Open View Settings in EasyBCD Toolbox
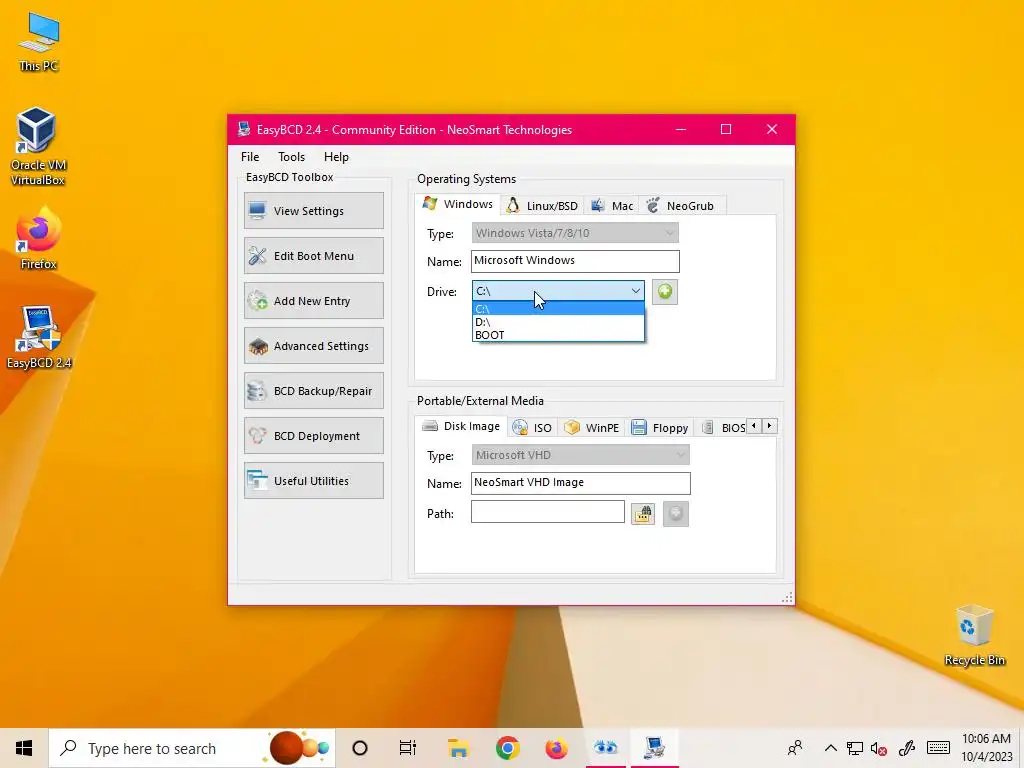 313,211
